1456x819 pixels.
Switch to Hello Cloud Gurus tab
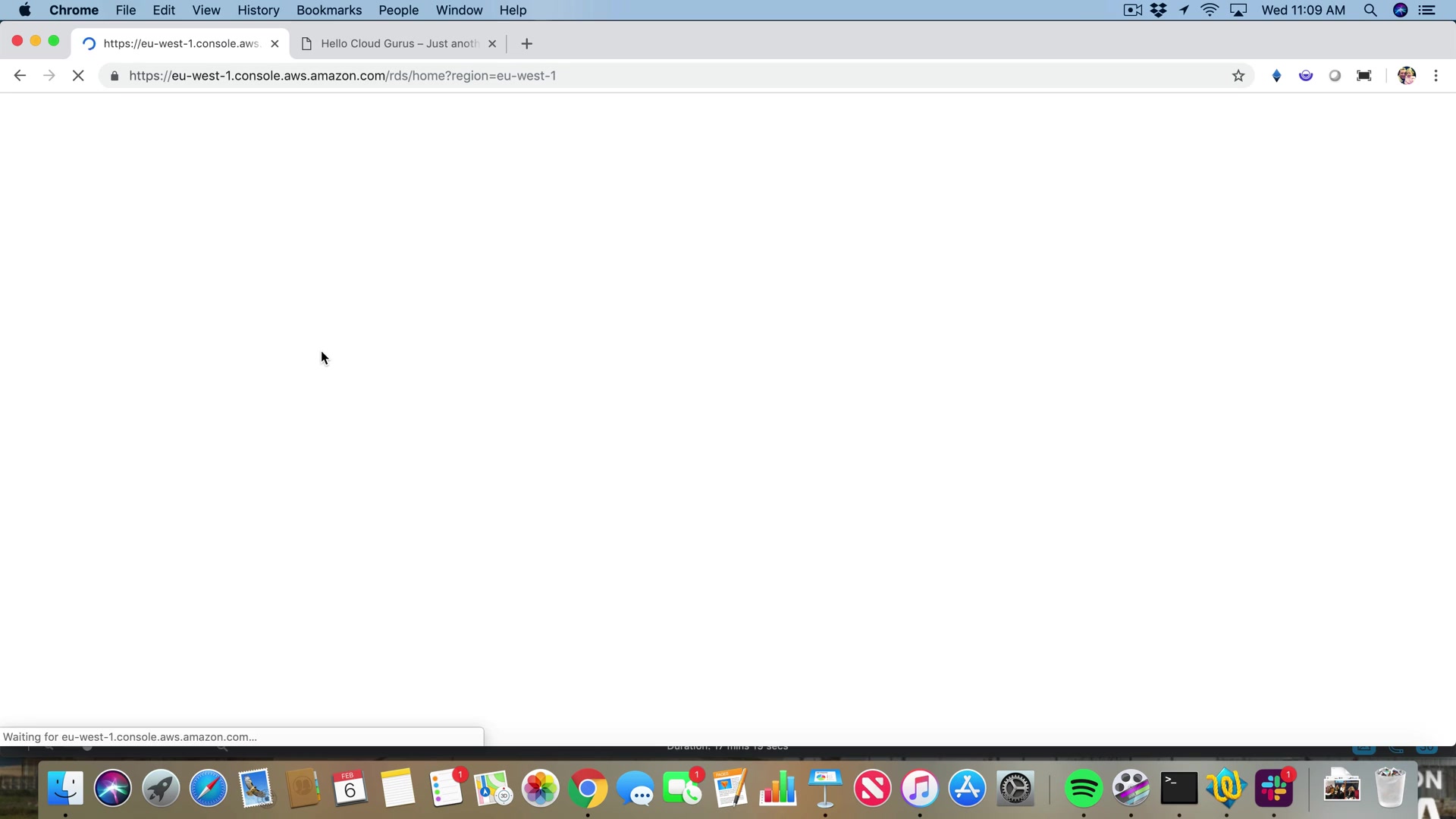click(x=398, y=44)
